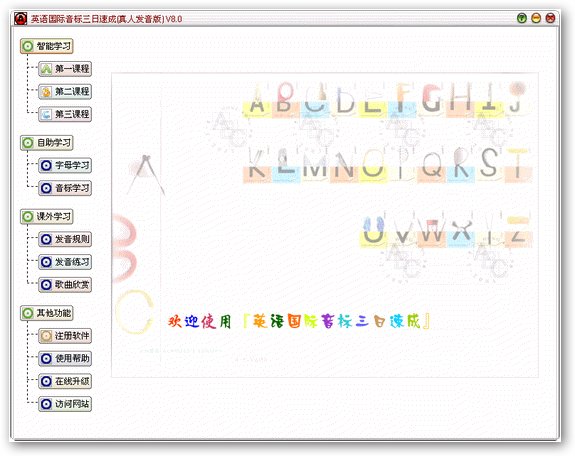
Task: Click the blue ring icon of 歌曲欣赏
Action: pyautogui.click(x=46, y=285)
